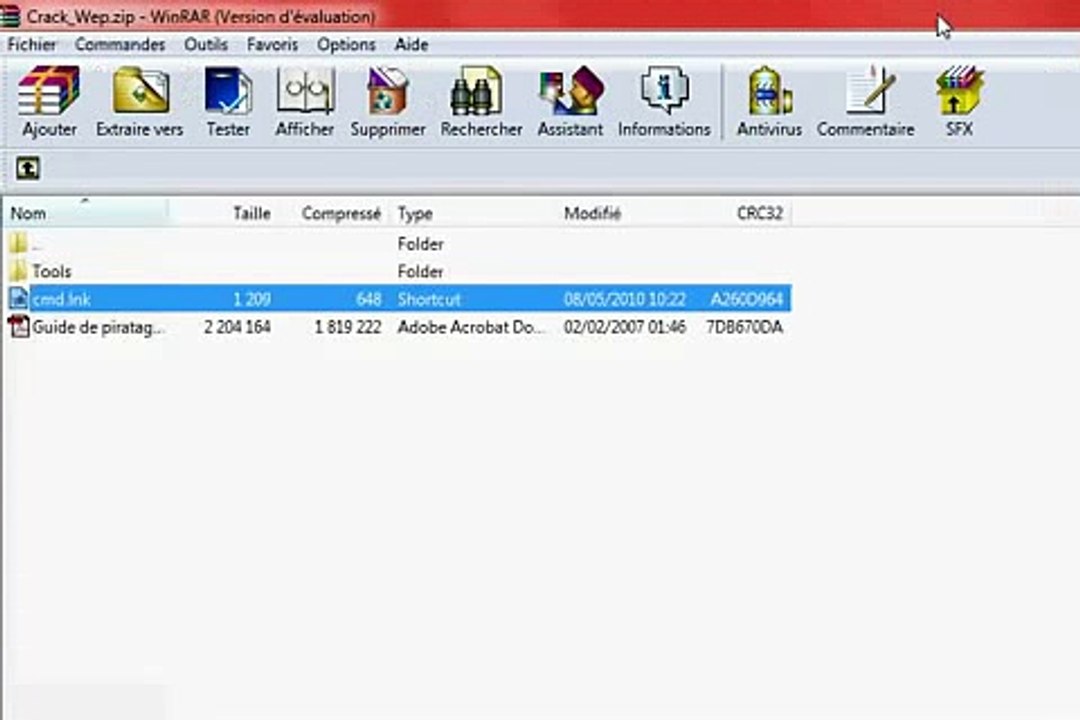Click the 02/02/2007 01:46 date cell
1080x720 pixels.
(625, 327)
